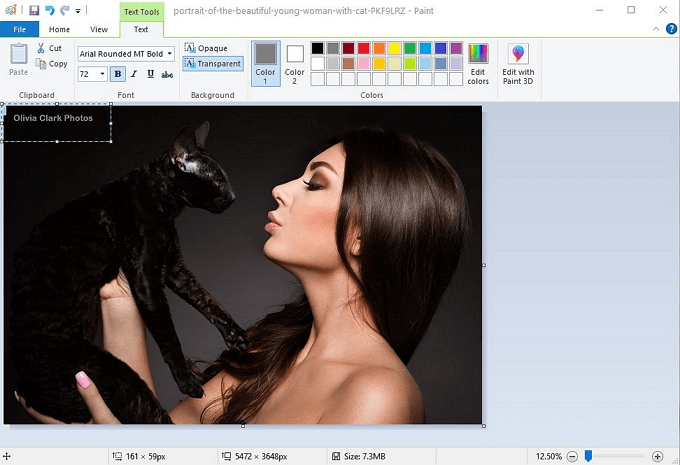This screenshot has width=680, height=465.
Task: Pick the brown color swatch
Action: click(348, 64)
